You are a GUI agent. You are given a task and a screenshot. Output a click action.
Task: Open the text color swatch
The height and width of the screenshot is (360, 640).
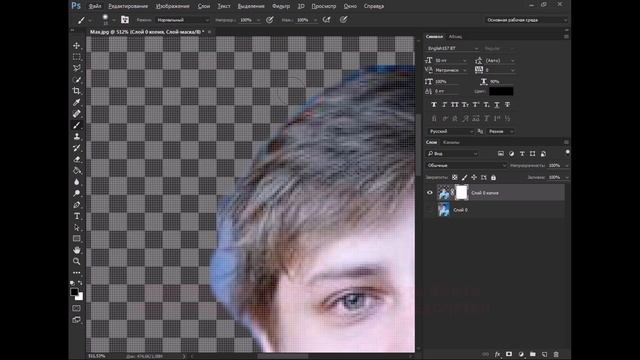501,91
